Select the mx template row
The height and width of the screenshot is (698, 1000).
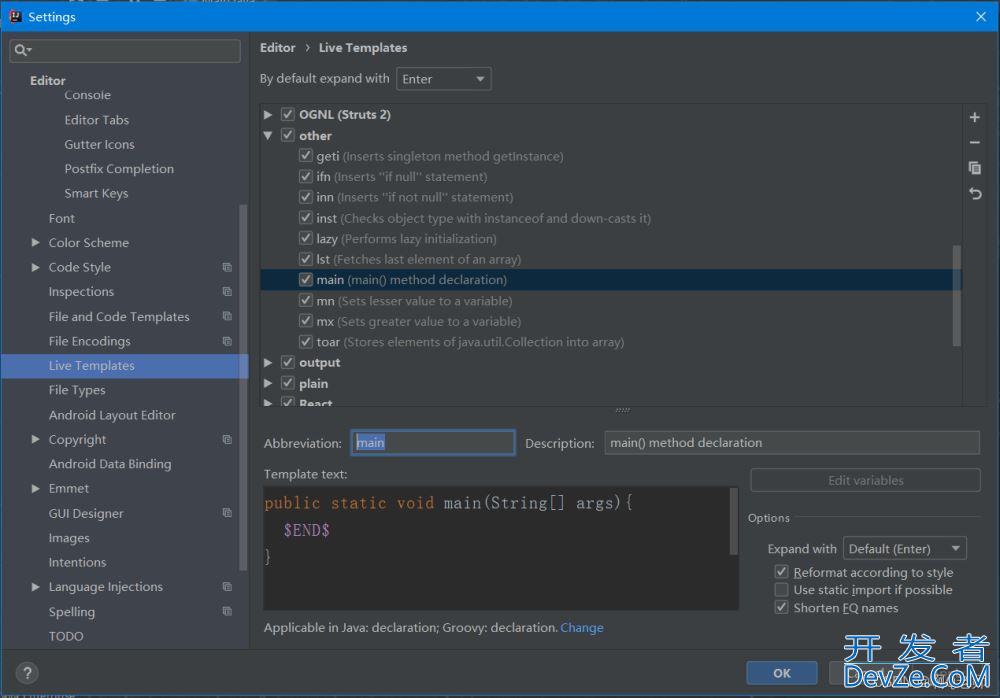tap(610, 321)
